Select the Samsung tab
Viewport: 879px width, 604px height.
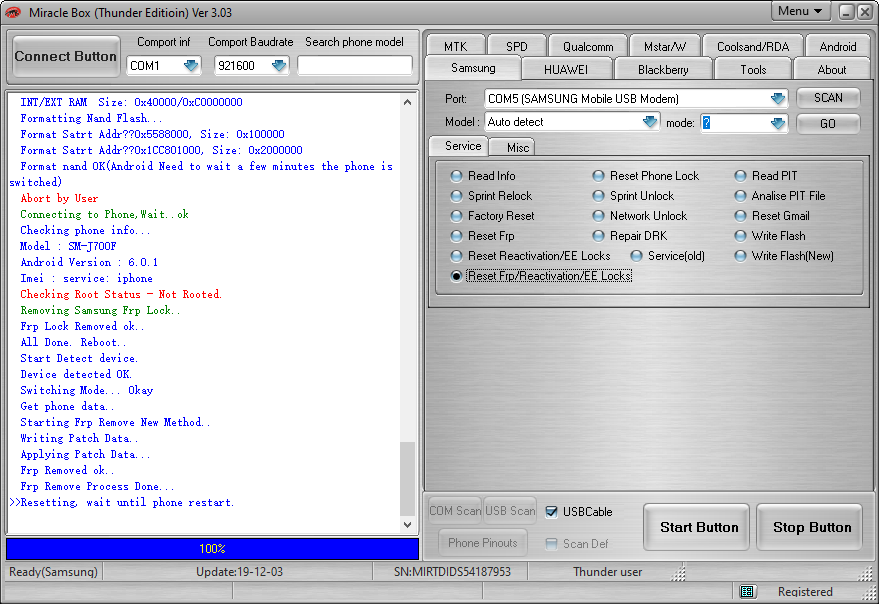[473, 68]
